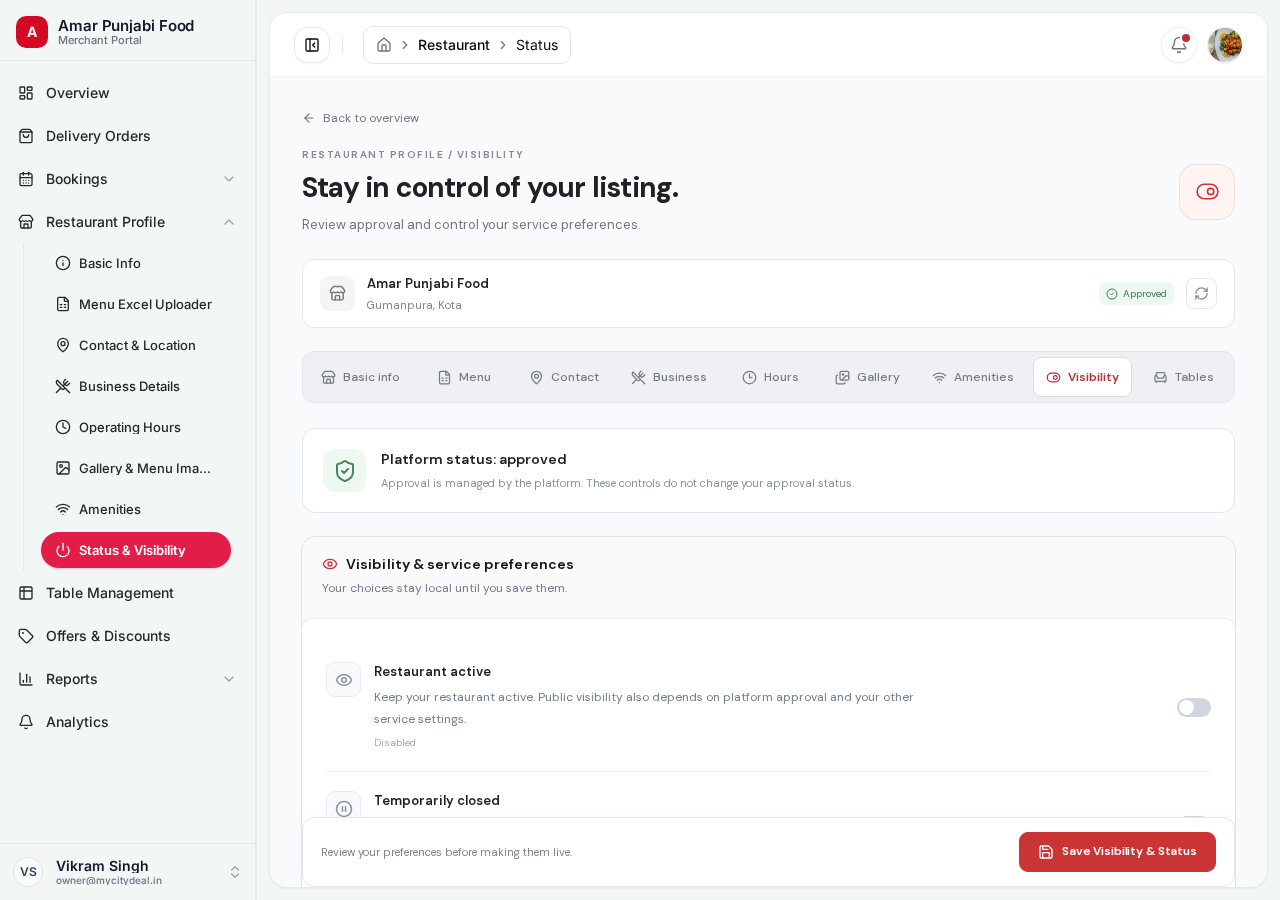Go back to overview

tap(361, 118)
